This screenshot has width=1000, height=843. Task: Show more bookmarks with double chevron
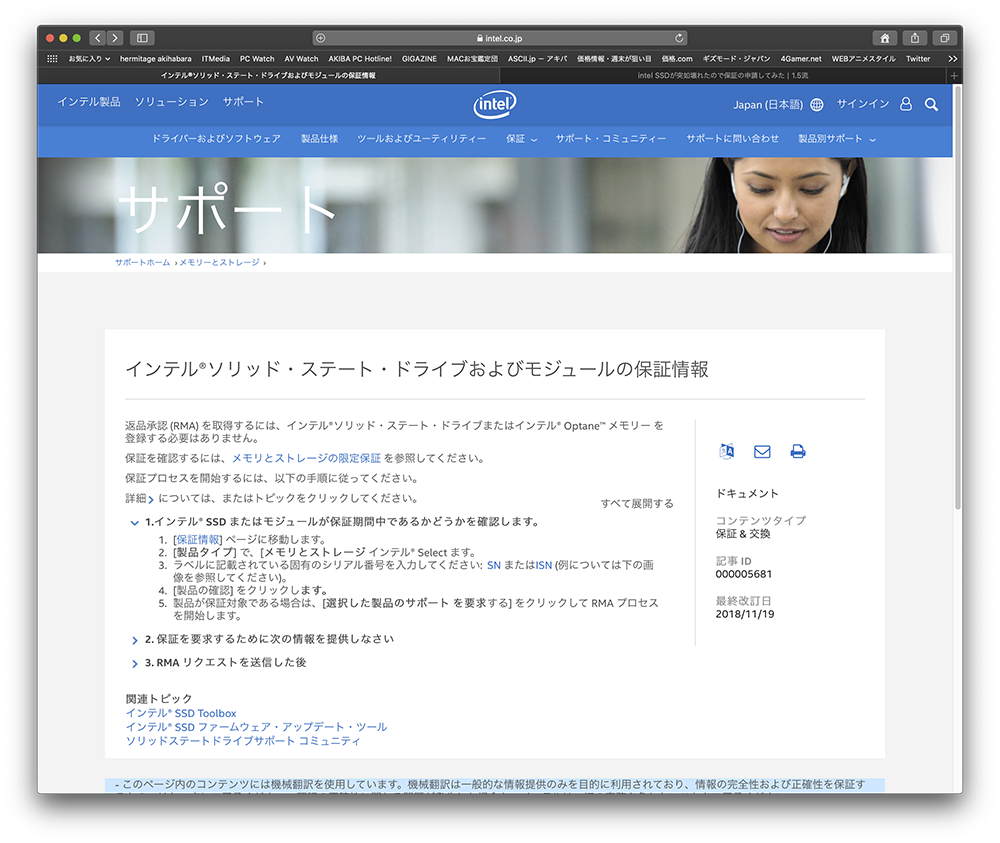(x=952, y=59)
